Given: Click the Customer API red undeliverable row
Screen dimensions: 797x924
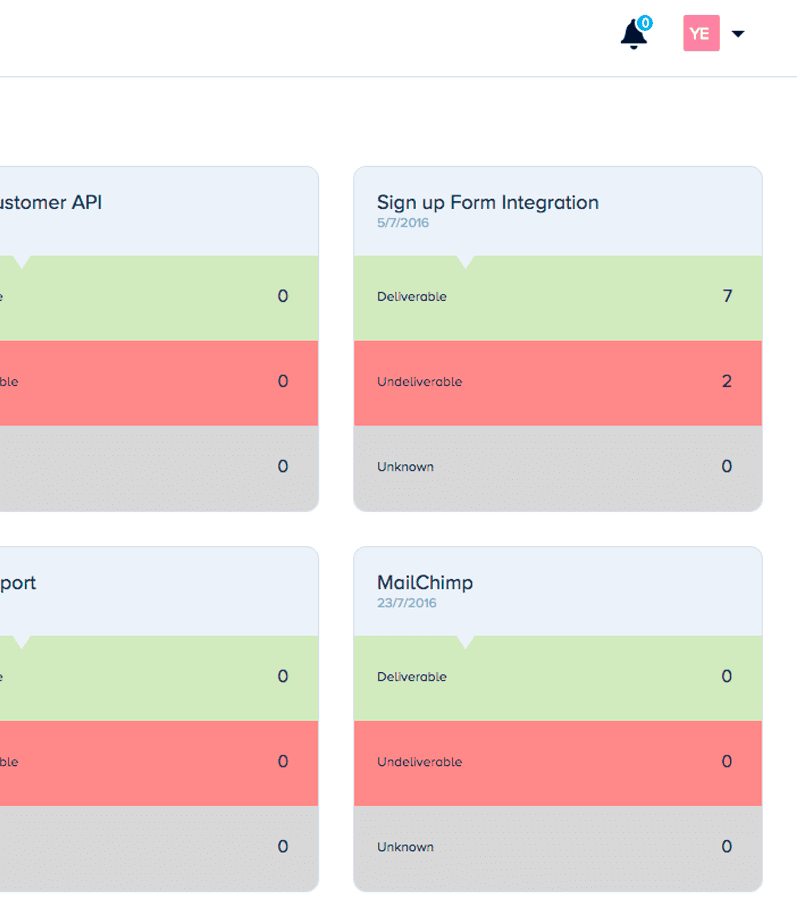Looking at the screenshot, I should pos(159,383).
